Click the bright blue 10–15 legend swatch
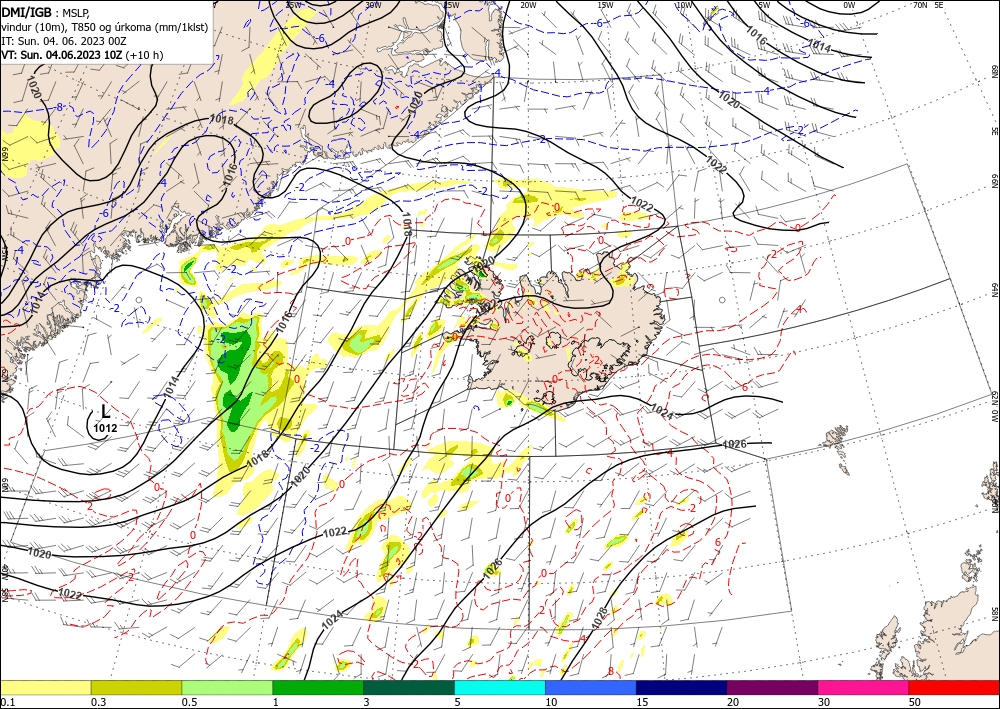1000x709 pixels. point(591,687)
